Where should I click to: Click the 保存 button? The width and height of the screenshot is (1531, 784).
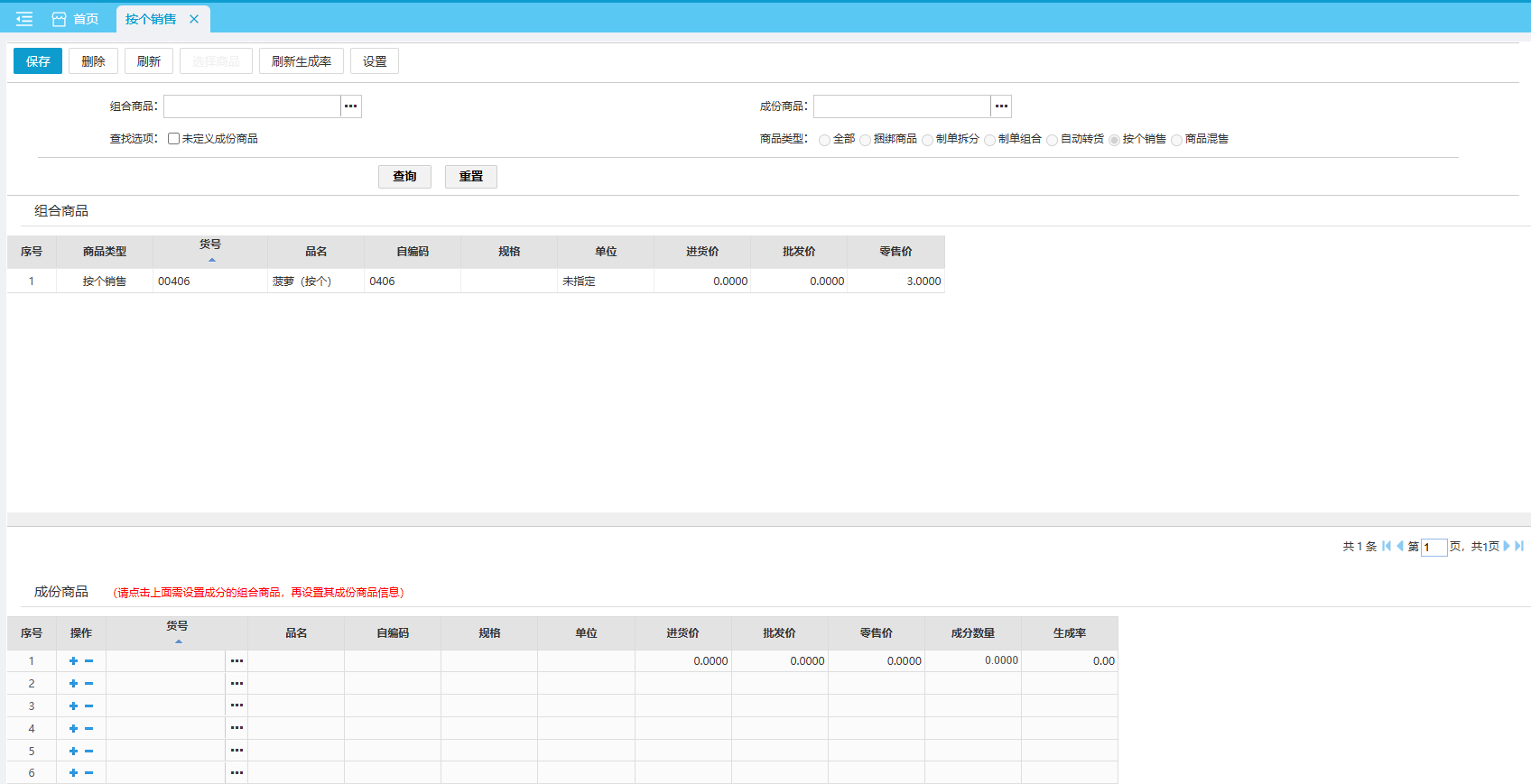point(38,61)
